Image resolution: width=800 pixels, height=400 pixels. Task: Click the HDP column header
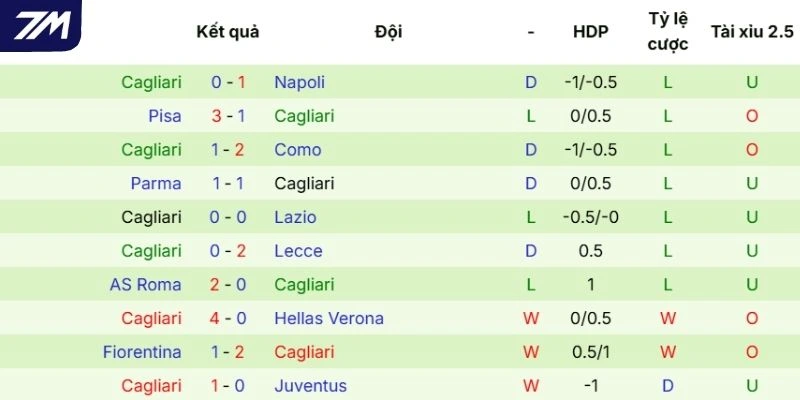click(590, 32)
